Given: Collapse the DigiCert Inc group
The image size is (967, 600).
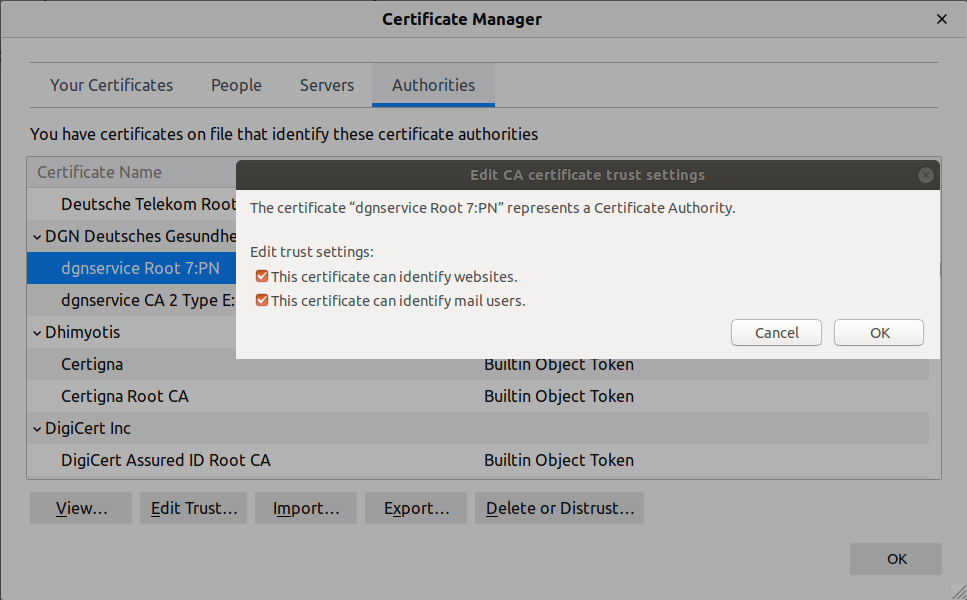Looking at the screenshot, I should point(37,428).
